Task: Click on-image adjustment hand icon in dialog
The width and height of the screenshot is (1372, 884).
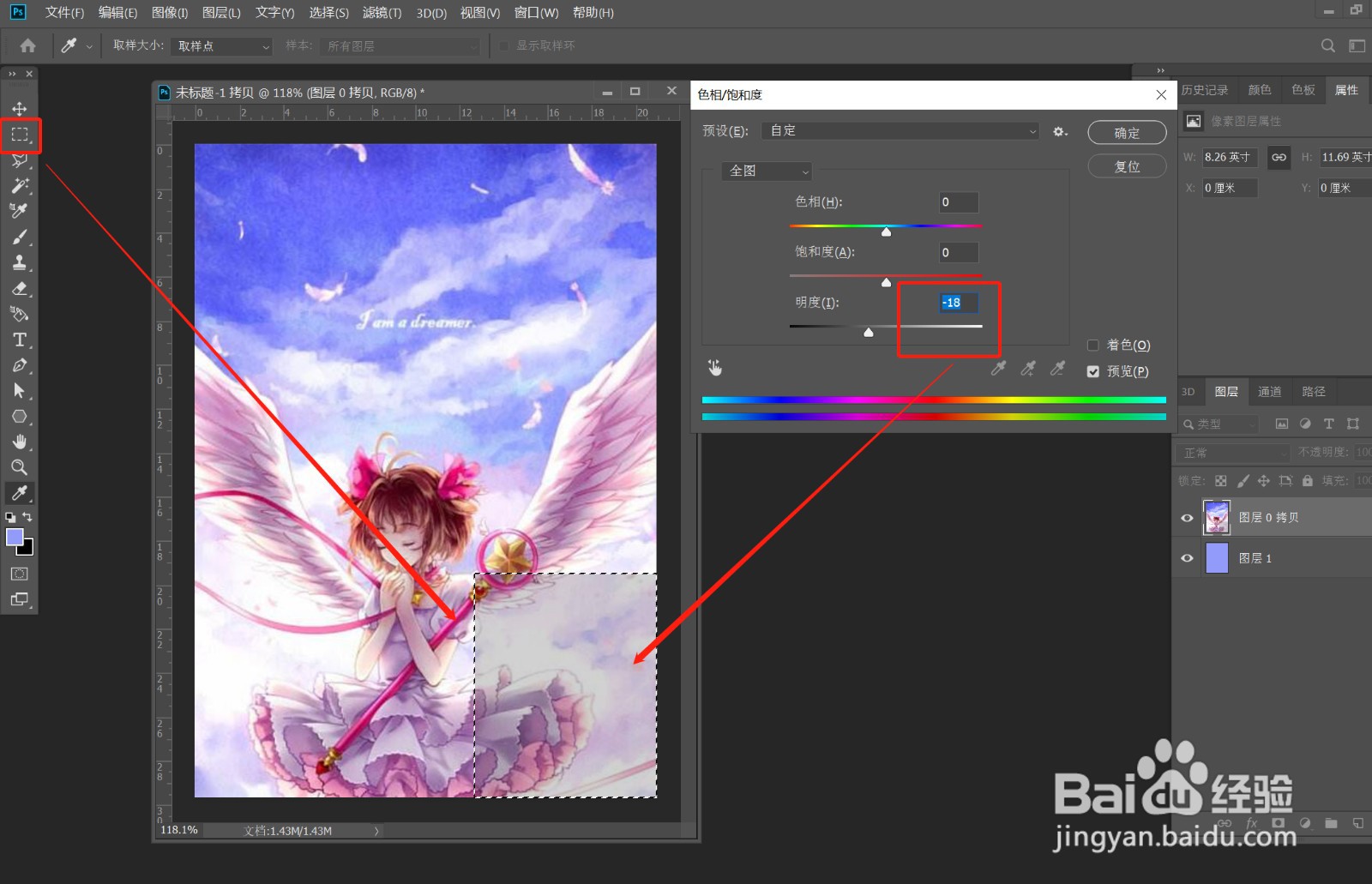Action: pos(714,368)
